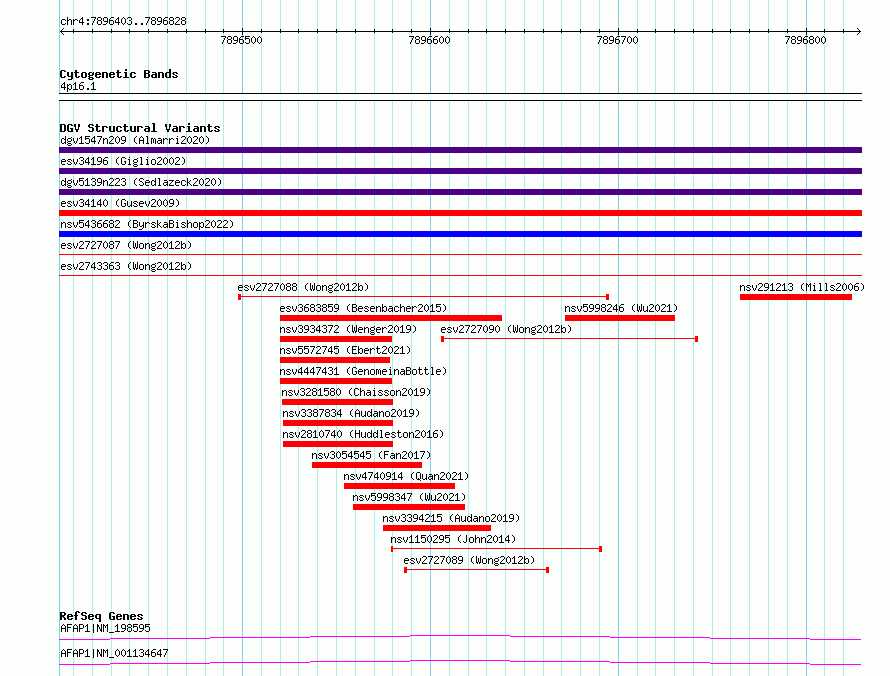Image resolution: width=890 pixels, height=676 pixels.
Task: Open nsv4447431 (GenomeinaBottle) label
Action: pos(363,371)
